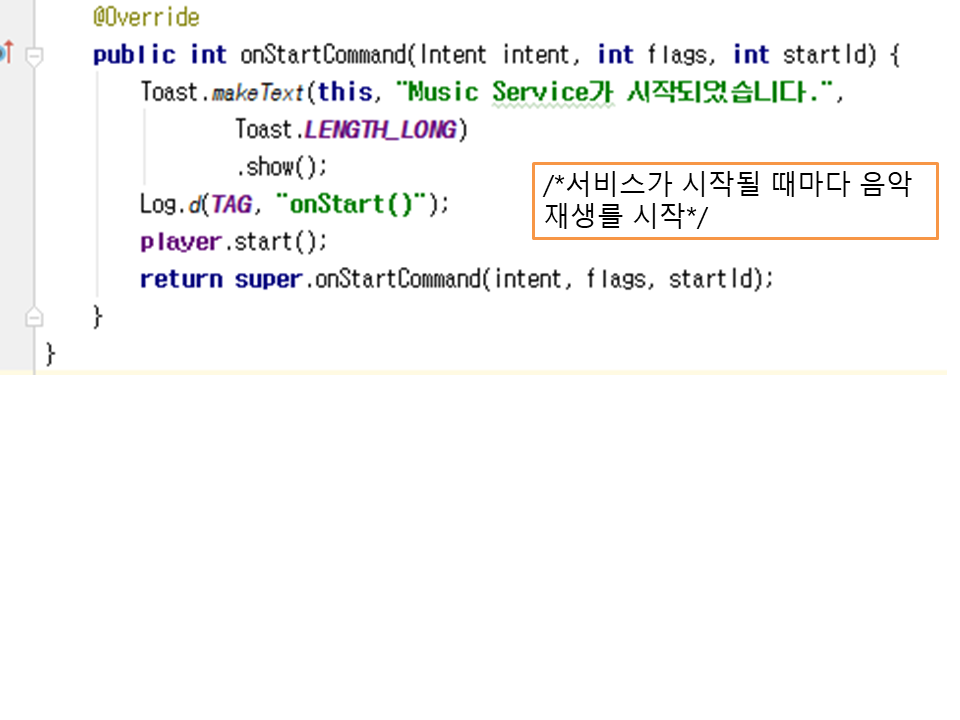Click the this keyword in makeText
The height and width of the screenshot is (720, 960).
[x=345, y=93]
